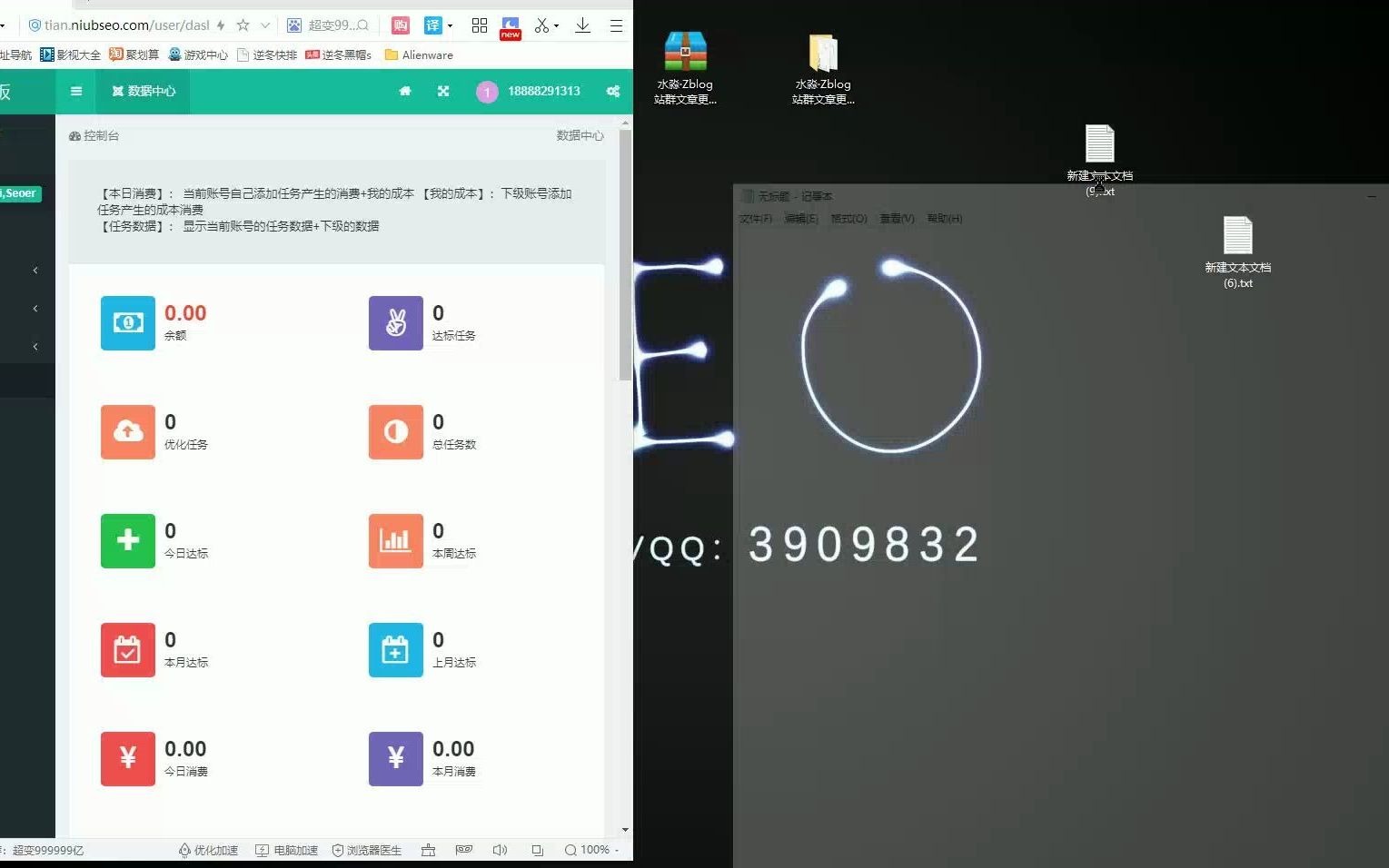
Task: Open 浏览器医生 shield icon in status bar
Action: coord(335,850)
